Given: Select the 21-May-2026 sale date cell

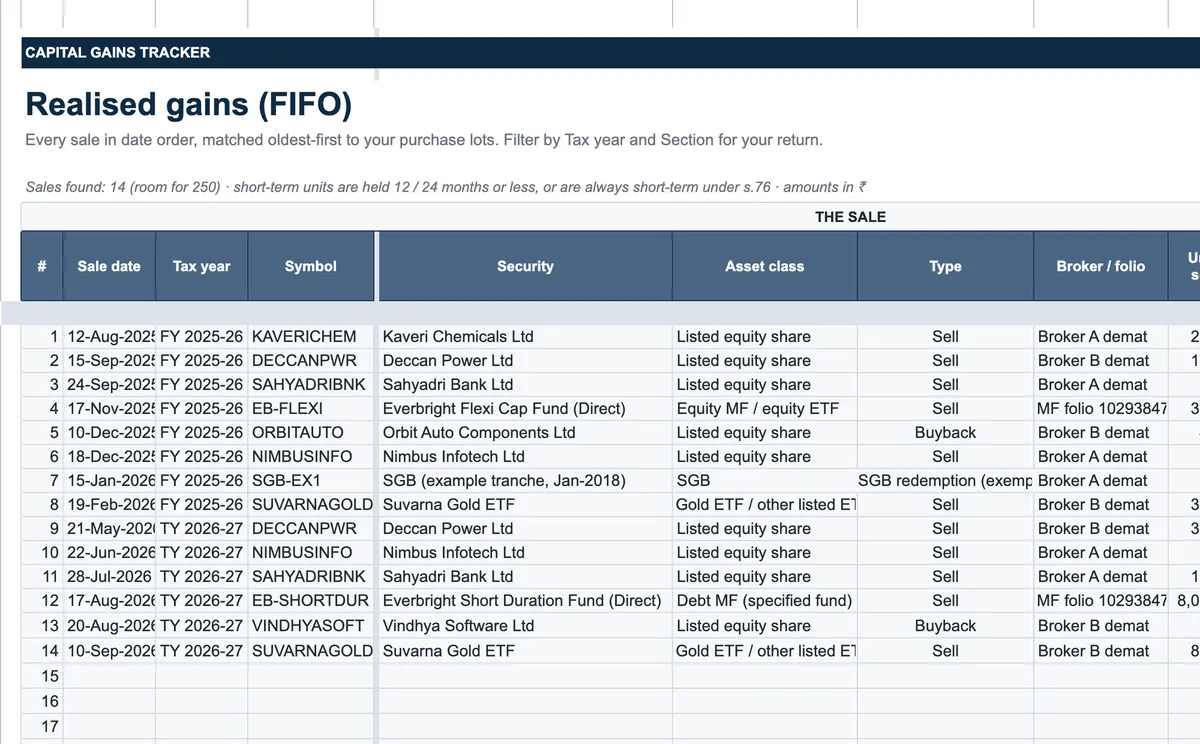Looking at the screenshot, I should [x=109, y=529].
